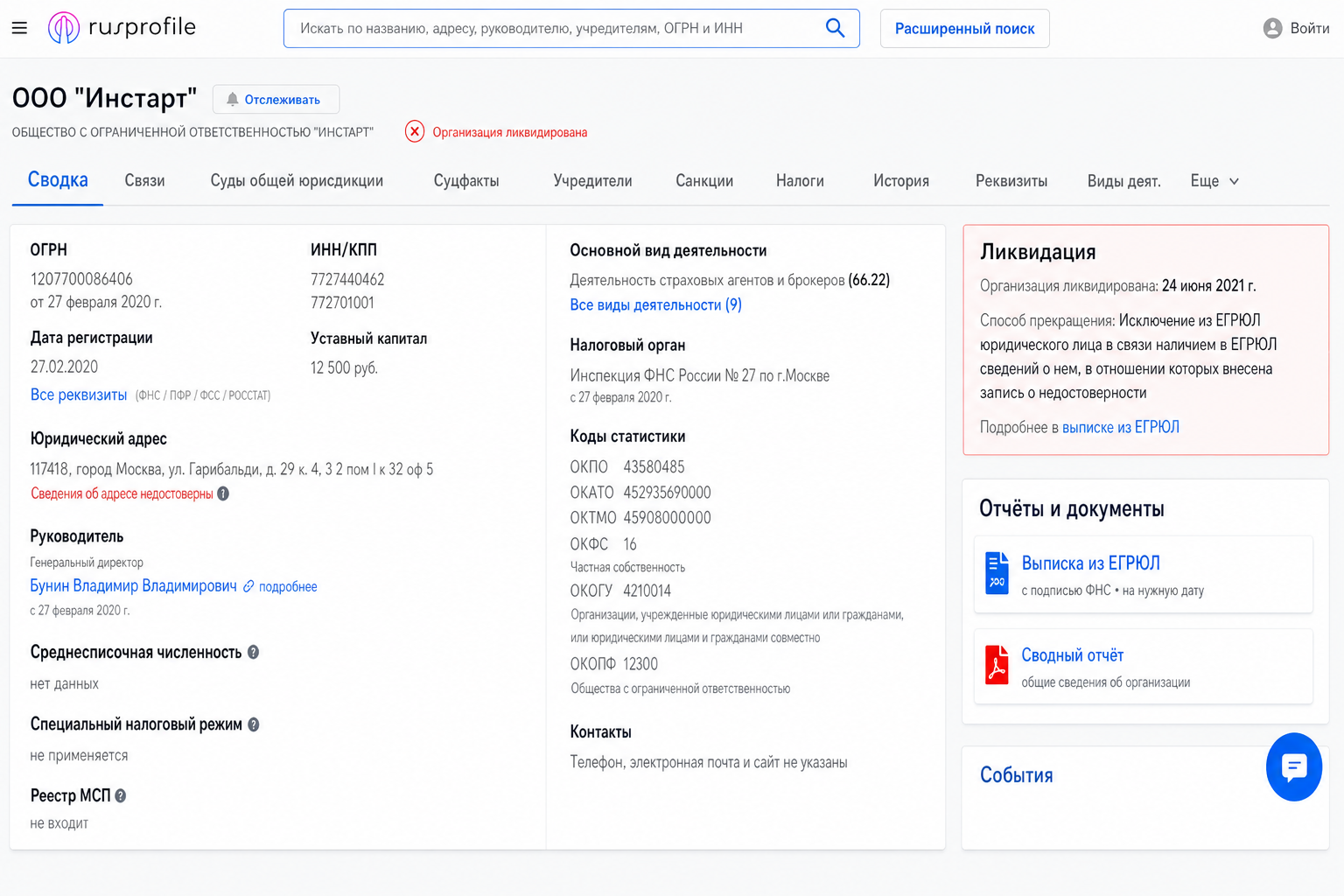Click the activity code (66.22)
Screen dimensions: 1344x896
pos(869,280)
